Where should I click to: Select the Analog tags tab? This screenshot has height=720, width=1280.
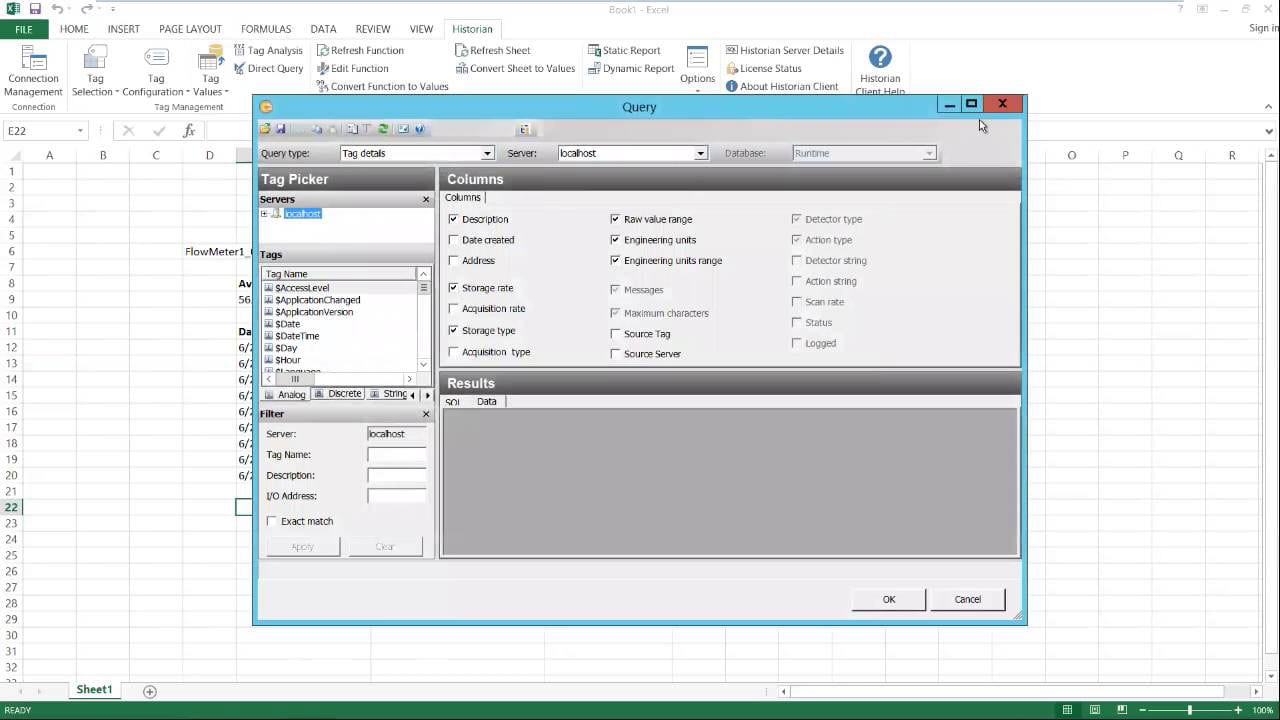pyautogui.click(x=286, y=394)
